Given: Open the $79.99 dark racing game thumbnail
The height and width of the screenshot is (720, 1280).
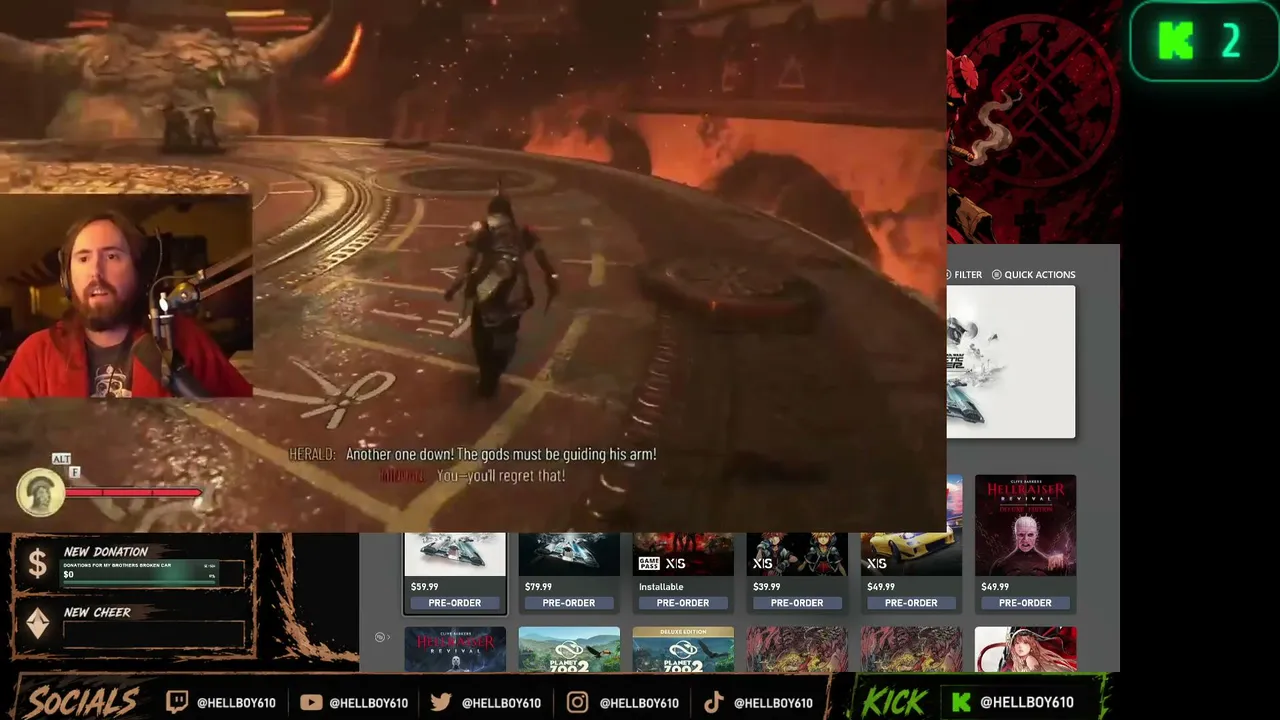Looking at the screenshot, I should 569,555.
